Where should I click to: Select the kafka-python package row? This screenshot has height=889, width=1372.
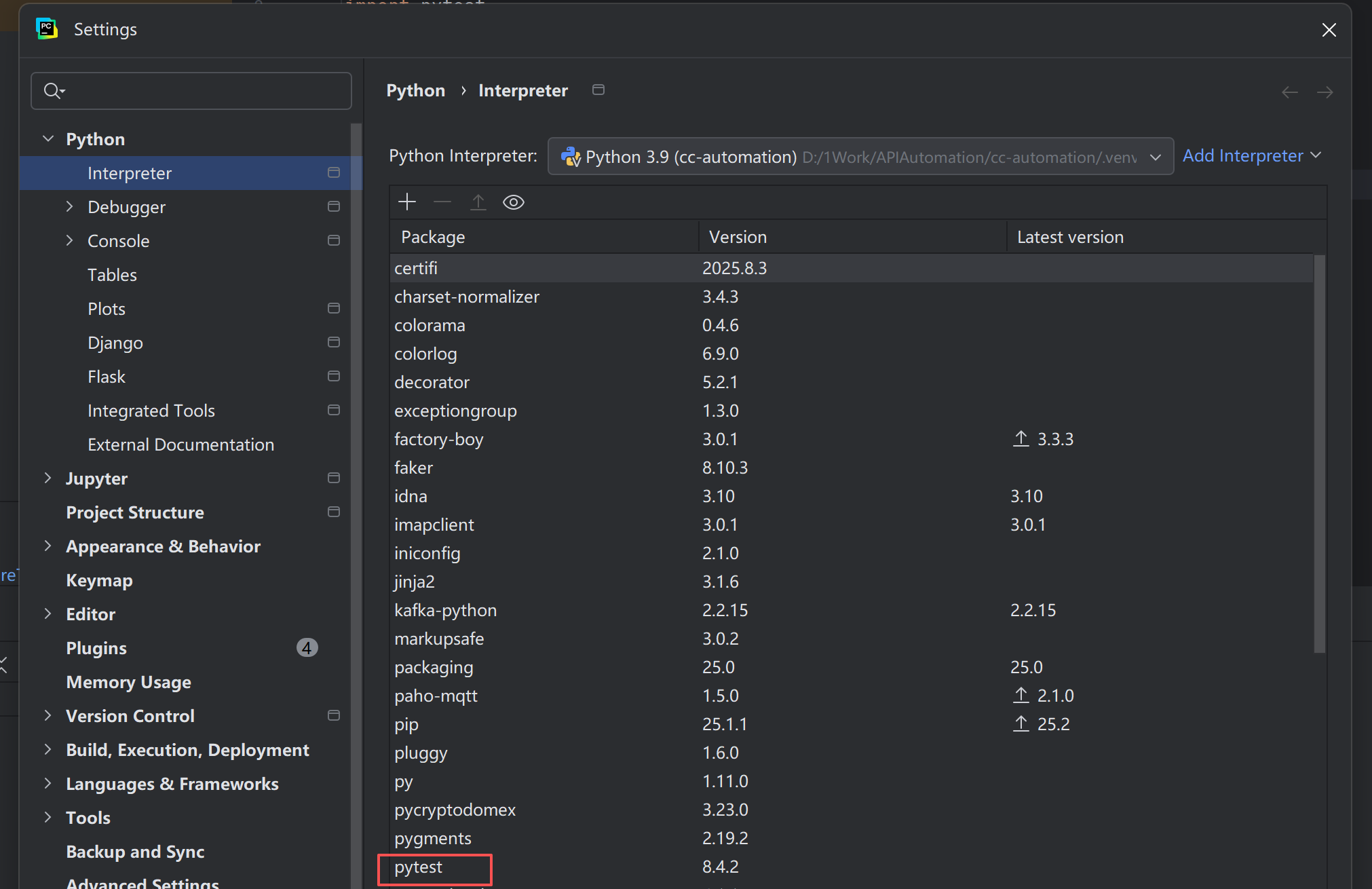pyautogui.click(x=852, y=610)
